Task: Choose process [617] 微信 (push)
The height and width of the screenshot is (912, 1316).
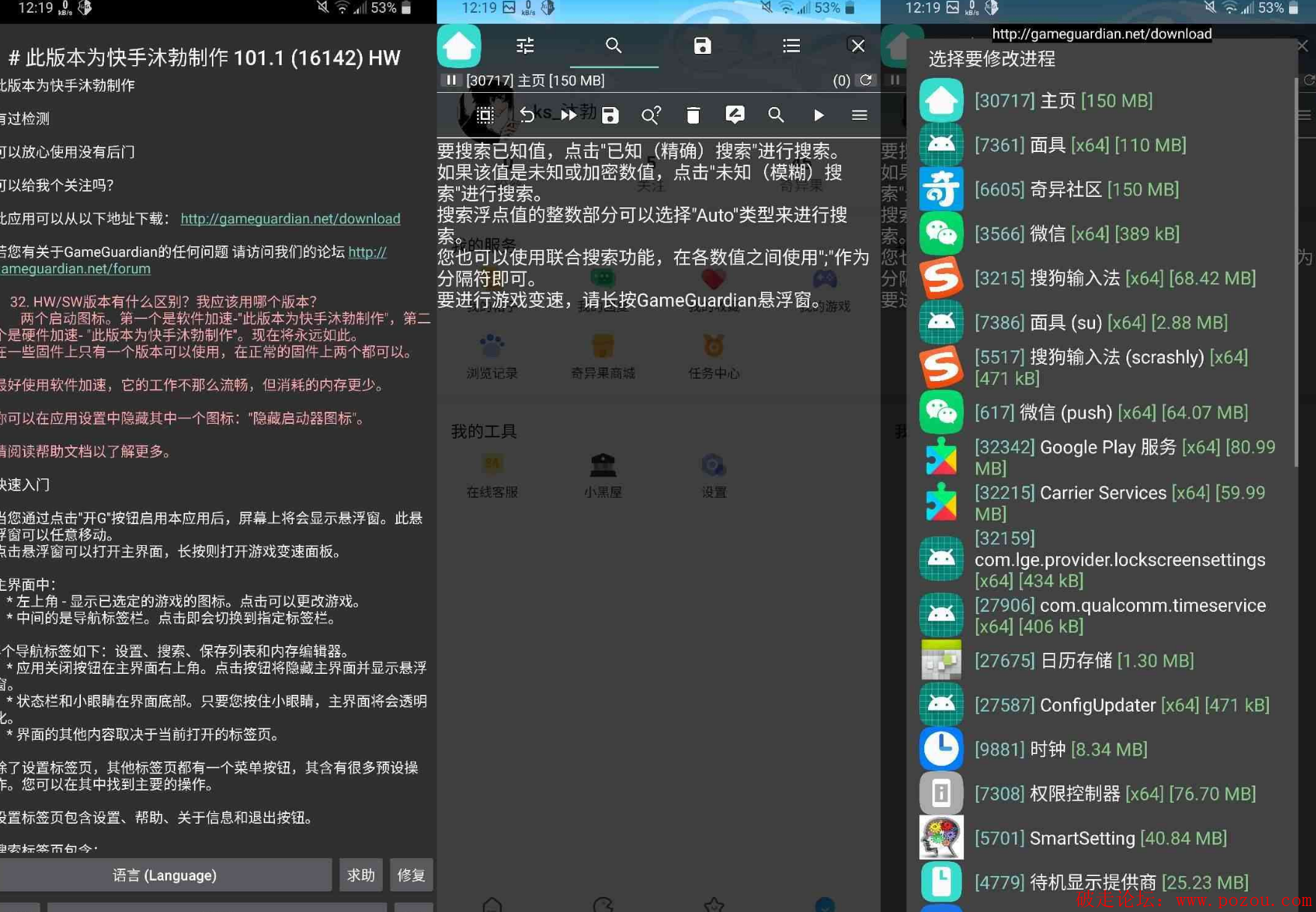Action: coord(1101,412)
